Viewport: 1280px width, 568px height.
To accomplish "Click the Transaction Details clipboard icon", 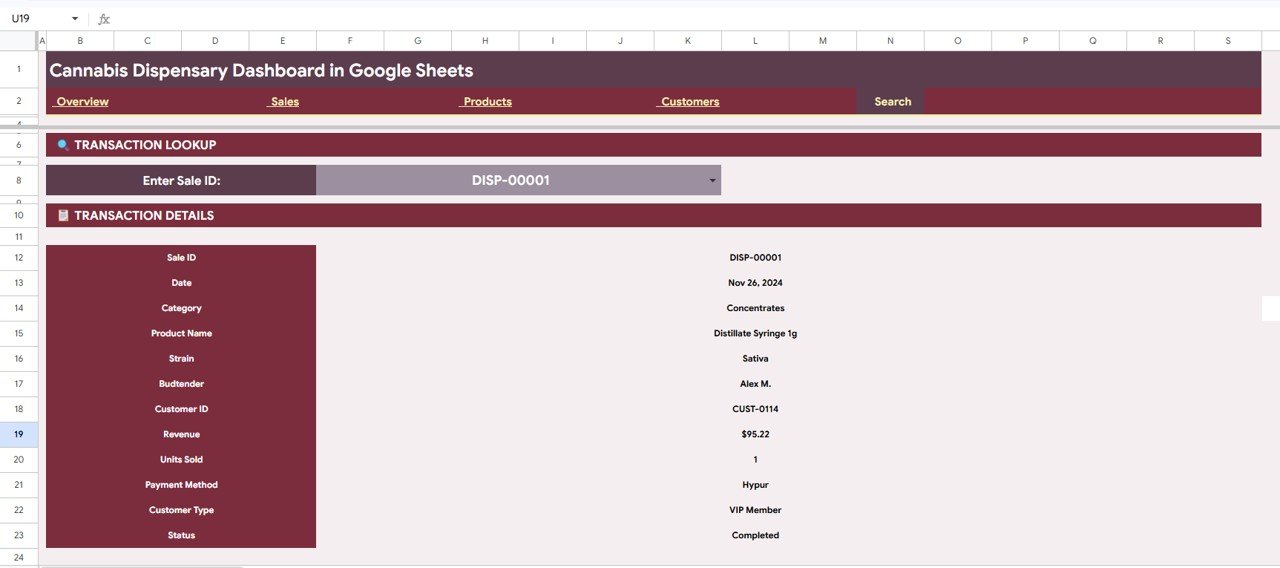I will pos(63,215).
